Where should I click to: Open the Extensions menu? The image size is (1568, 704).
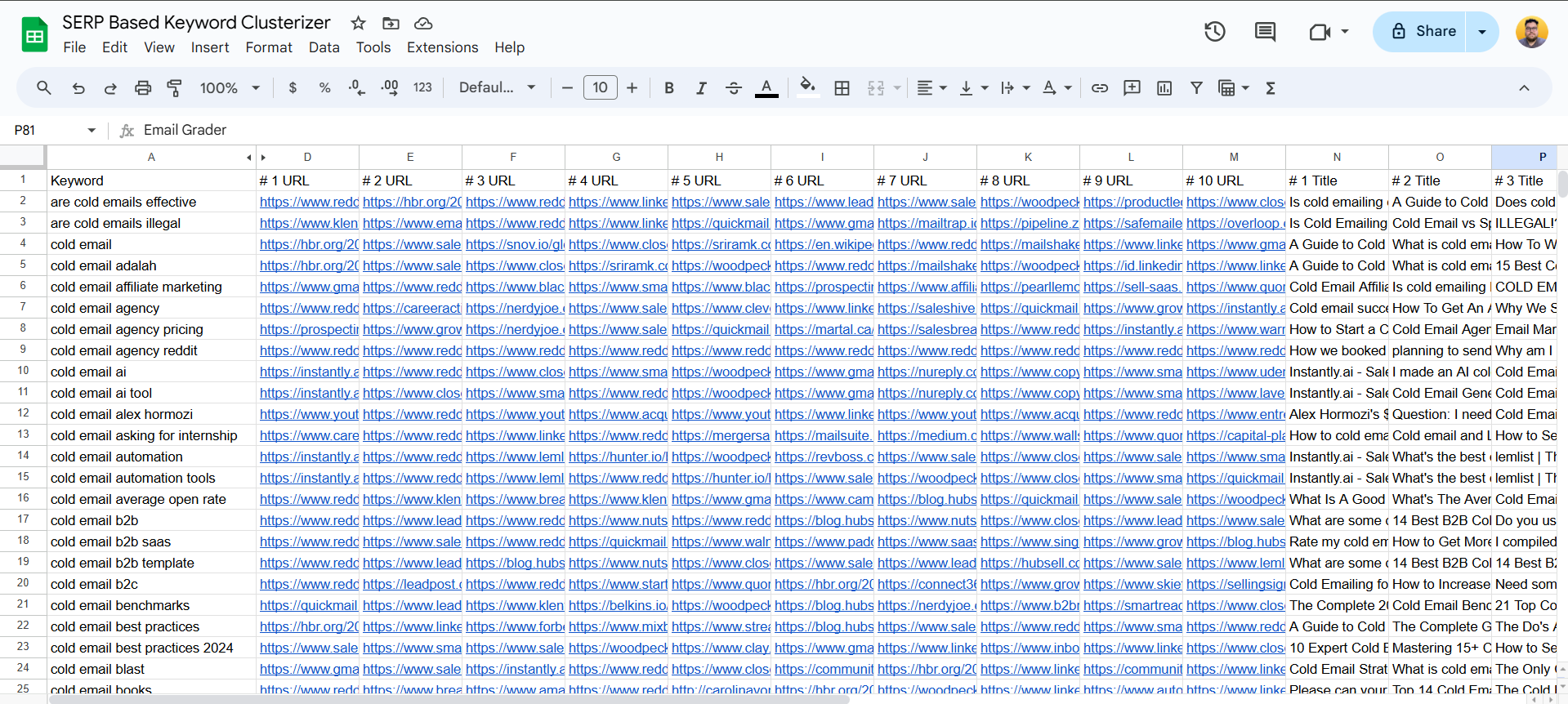(x=442, y=47)
